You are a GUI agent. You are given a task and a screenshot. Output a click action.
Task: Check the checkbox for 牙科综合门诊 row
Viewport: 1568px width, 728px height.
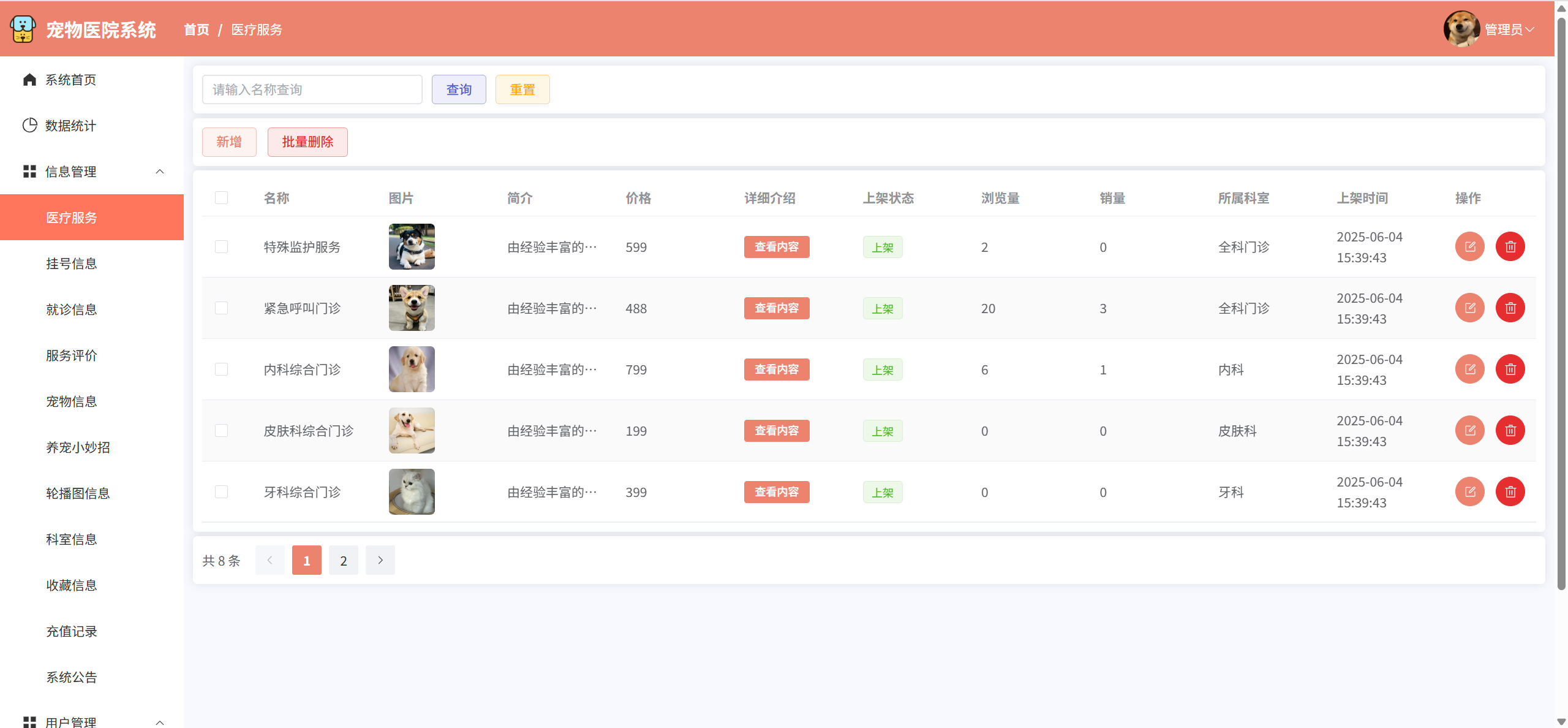(x=221, y=491)
